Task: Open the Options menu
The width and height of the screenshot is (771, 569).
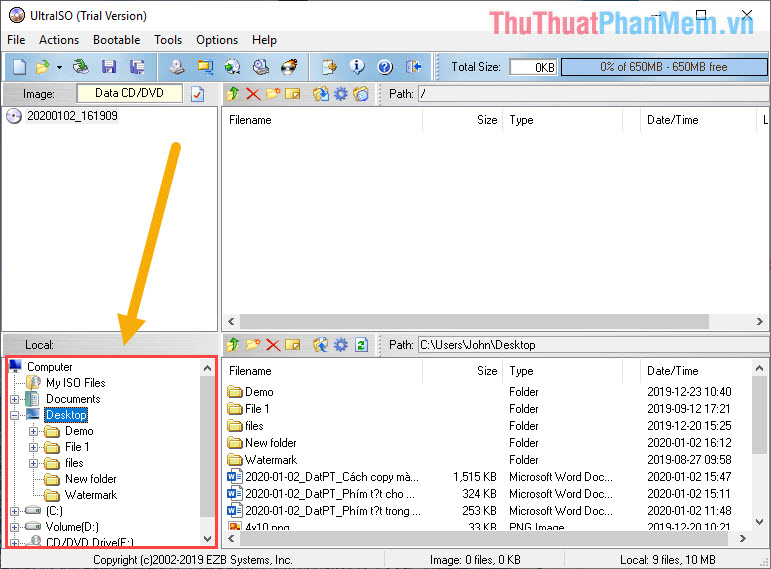Action: tap(217, 40)
